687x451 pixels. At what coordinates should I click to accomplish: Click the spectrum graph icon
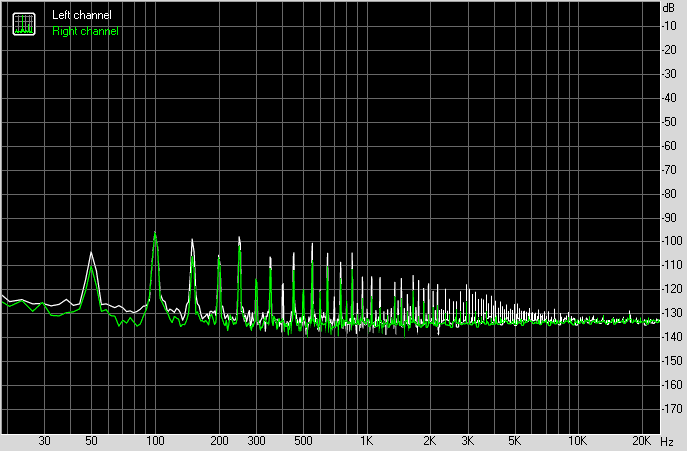point(24,24)
